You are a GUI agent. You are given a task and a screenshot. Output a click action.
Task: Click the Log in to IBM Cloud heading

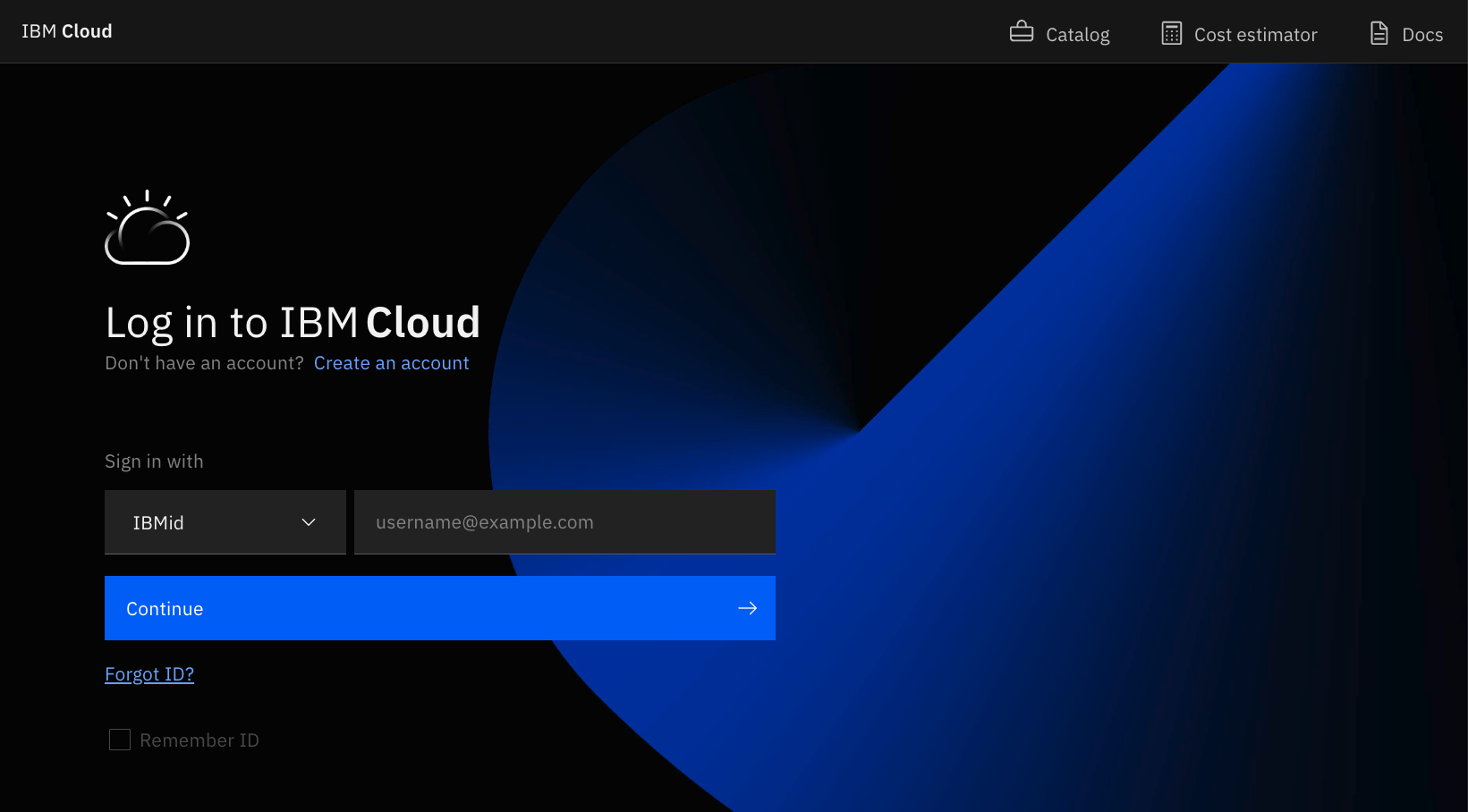293,323
